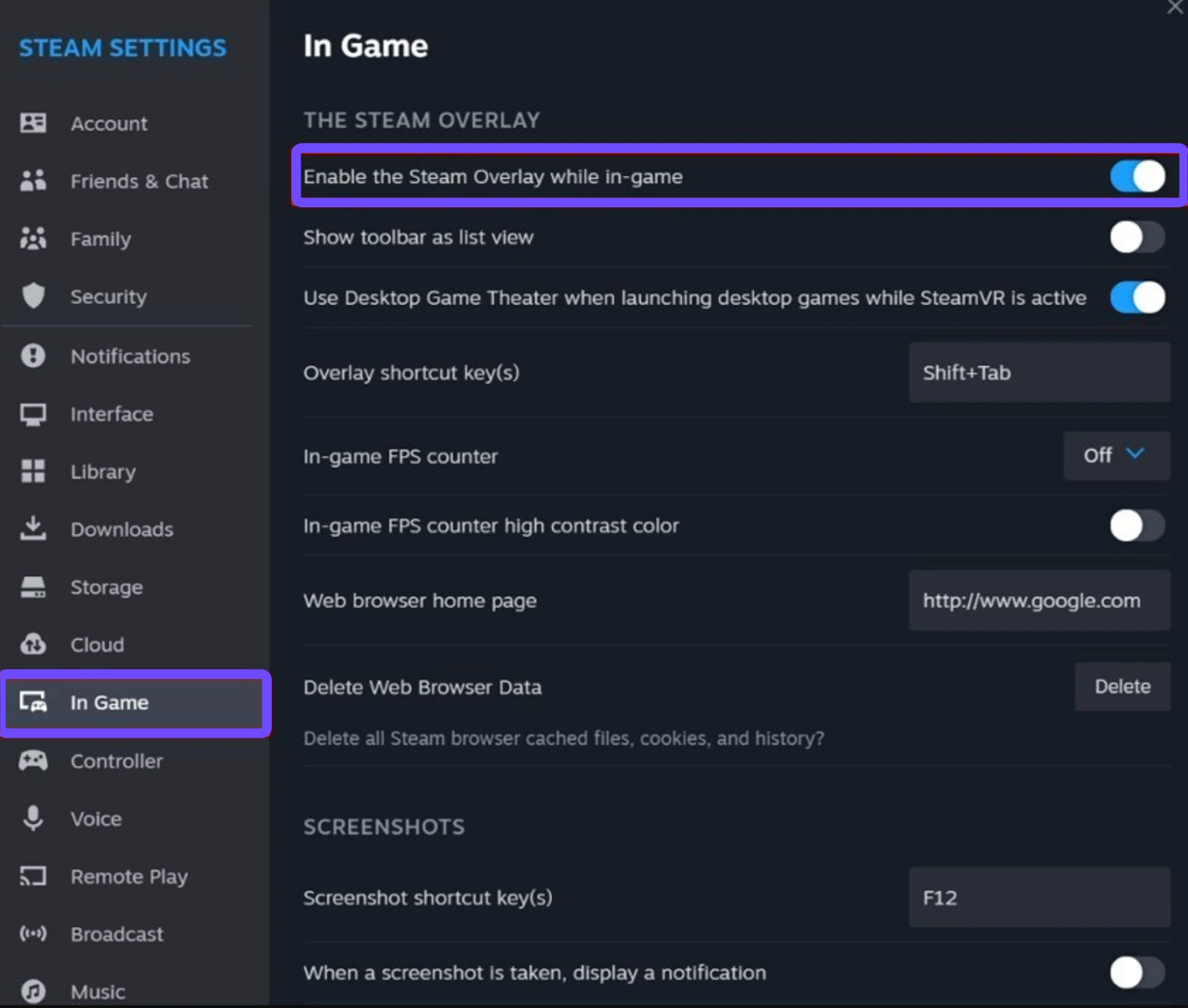This screenshot has height=1008, width=1188.
Task: Toggle screenshot taken notification switch
Action: tap(1137, 973)
